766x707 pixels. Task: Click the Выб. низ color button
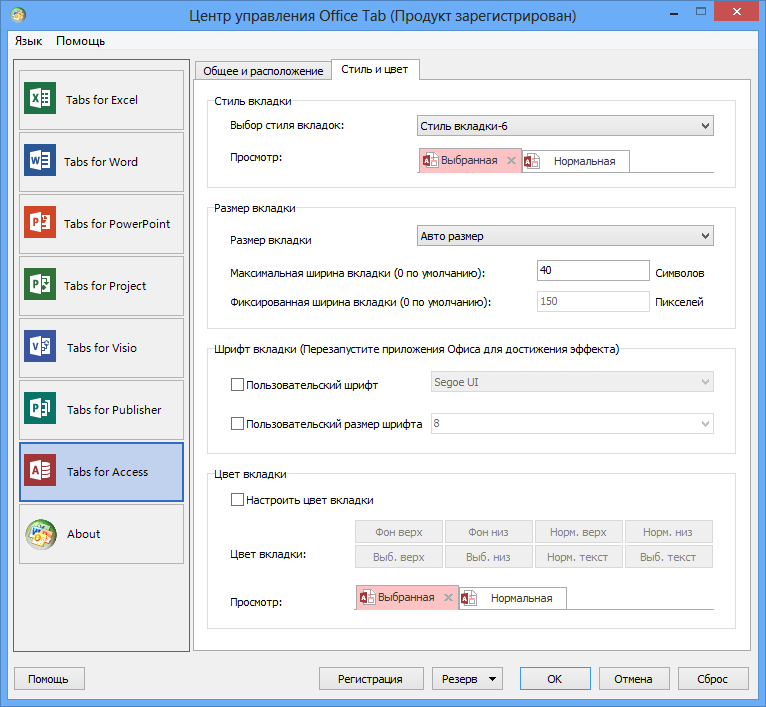click(489, 557)
